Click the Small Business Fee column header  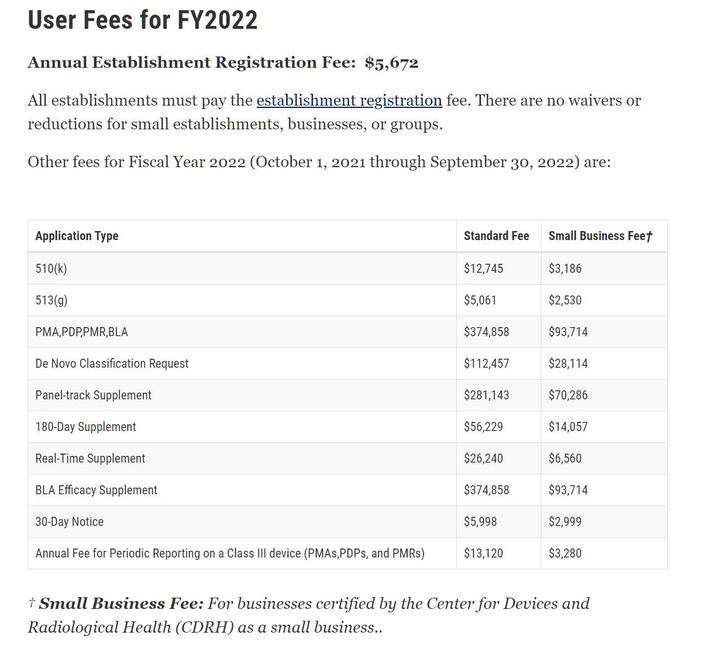600,236
